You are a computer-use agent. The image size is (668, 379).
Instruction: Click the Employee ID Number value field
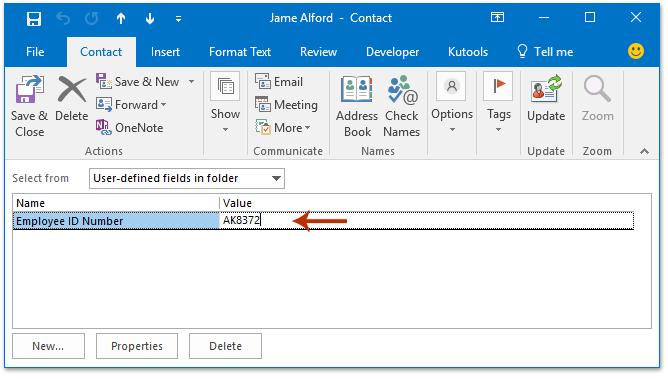[426, 221]
